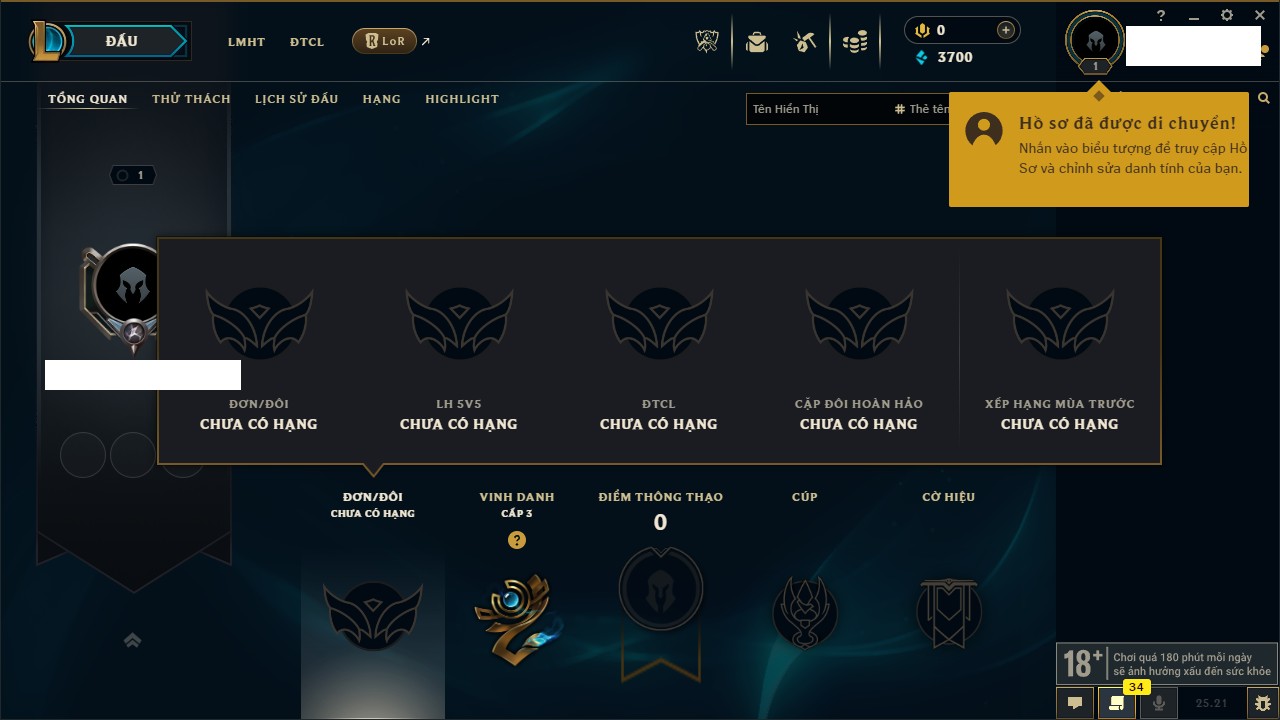Switch to the LỊCH SỬ ĐẤU tab
Screen dimensions: 1280x720
pyautogui.click(x=296, y=99)
